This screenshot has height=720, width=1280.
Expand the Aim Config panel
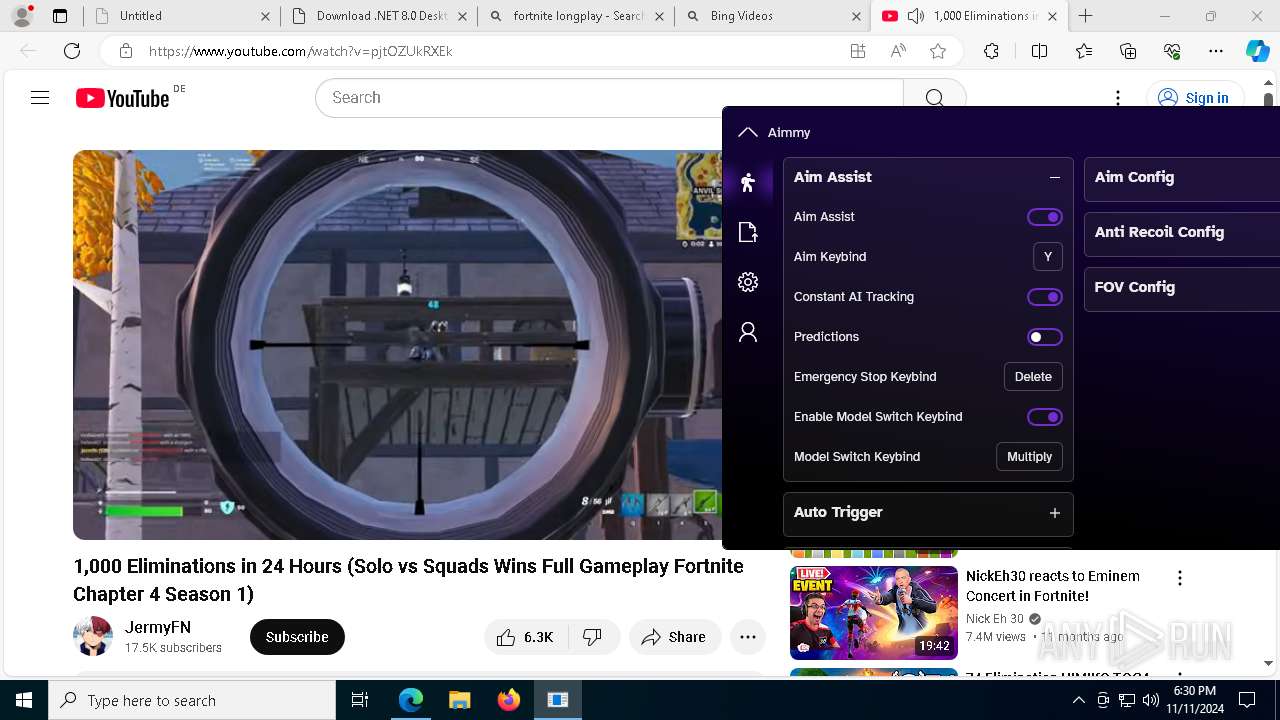(x=1182, y=178)
